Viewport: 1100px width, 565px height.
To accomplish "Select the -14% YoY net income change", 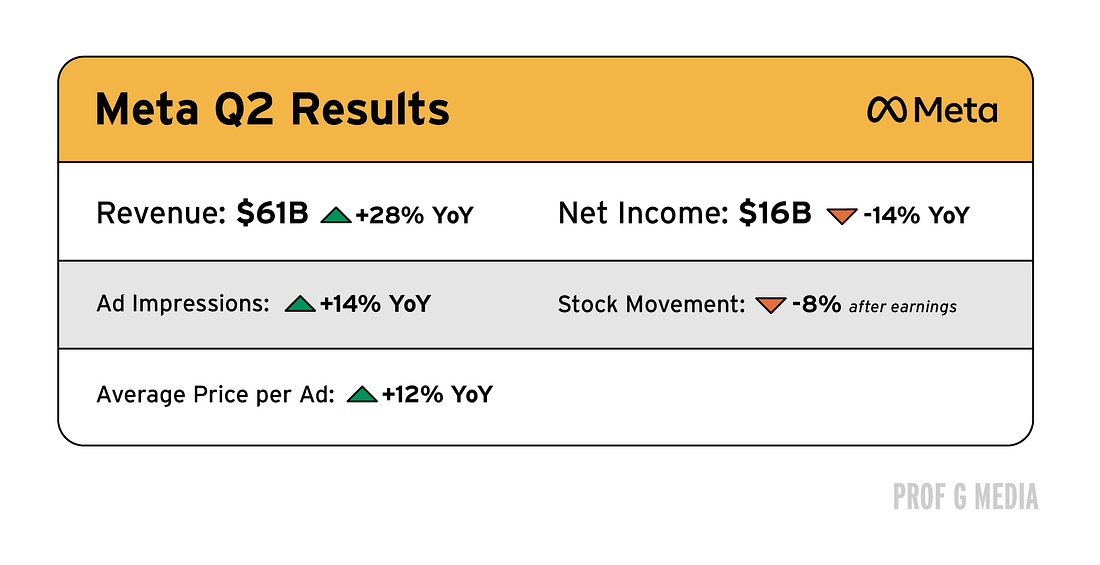I will [x=916, y=215].
